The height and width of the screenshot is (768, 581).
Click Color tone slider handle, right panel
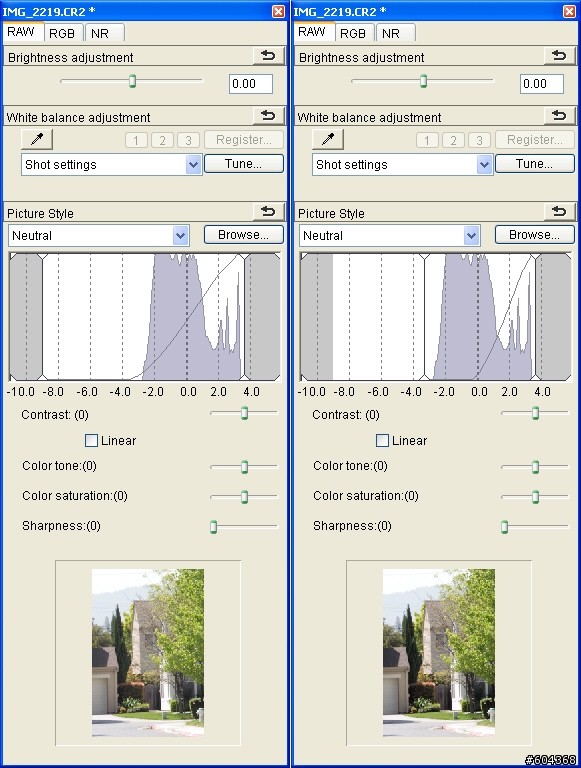(x=535, y=467)
